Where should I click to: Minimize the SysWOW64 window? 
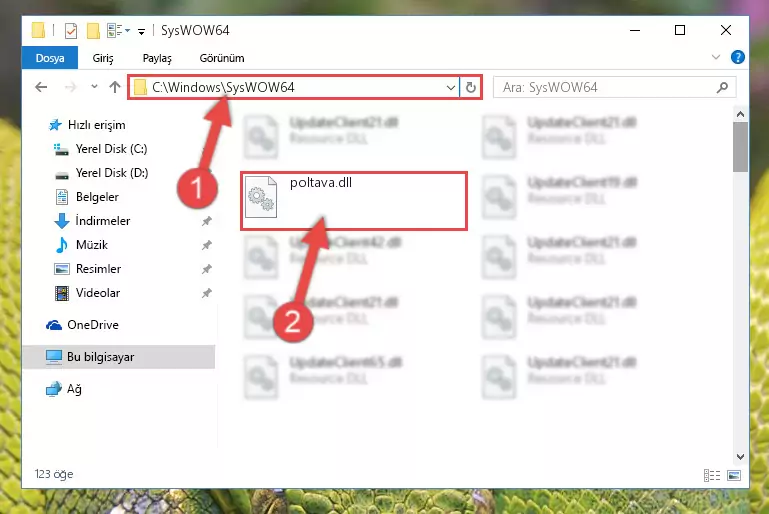[635, 30]
